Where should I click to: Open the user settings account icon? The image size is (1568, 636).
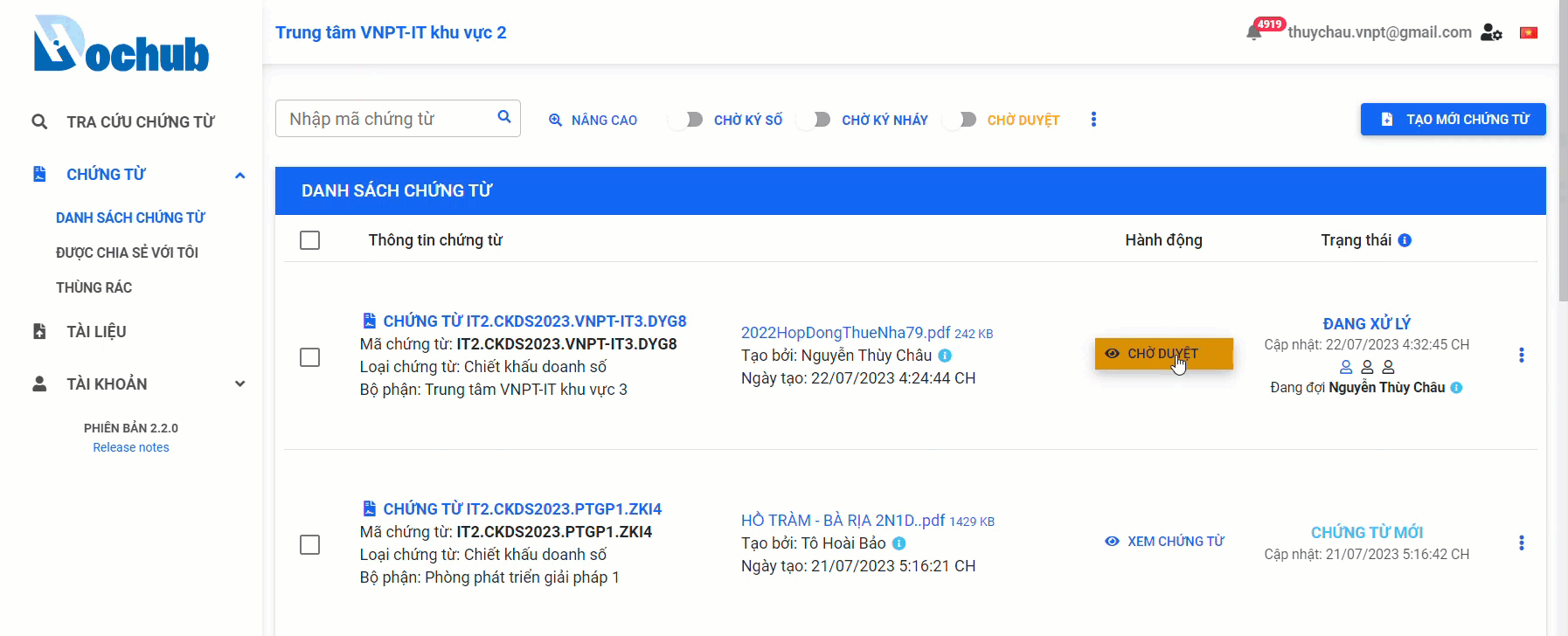click(x=1491, y=32)
